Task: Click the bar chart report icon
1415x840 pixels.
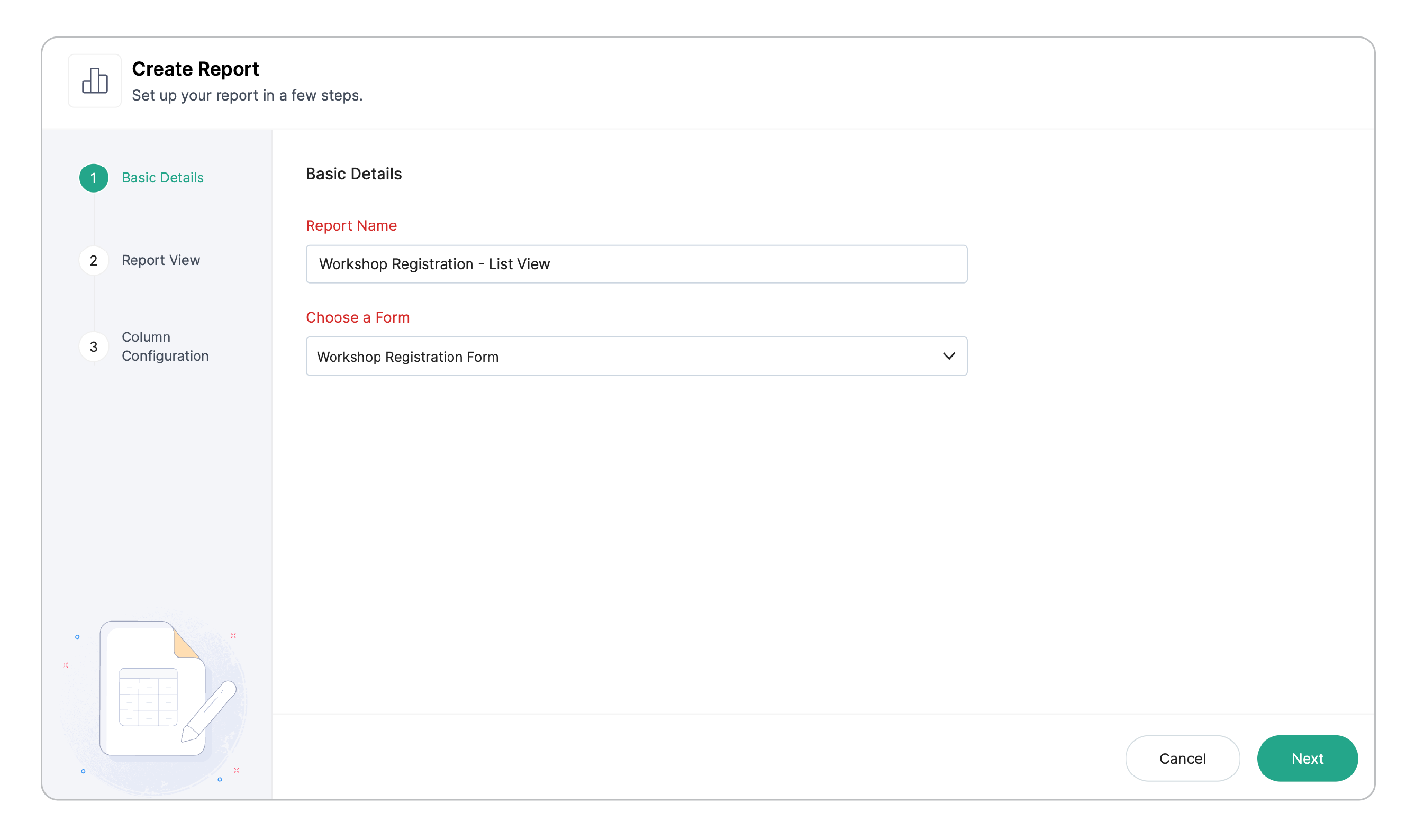Action: pyautogui.click(x=95, y=81)
